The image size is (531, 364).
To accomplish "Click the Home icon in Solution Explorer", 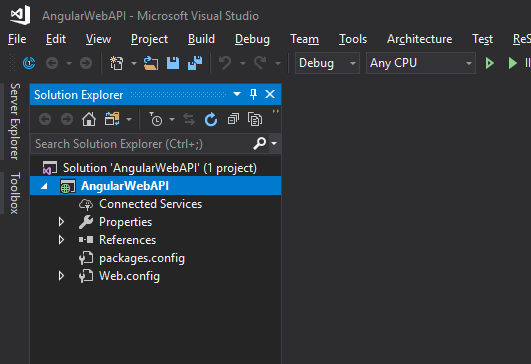I will pyautogui.click(x=89, y=119).
